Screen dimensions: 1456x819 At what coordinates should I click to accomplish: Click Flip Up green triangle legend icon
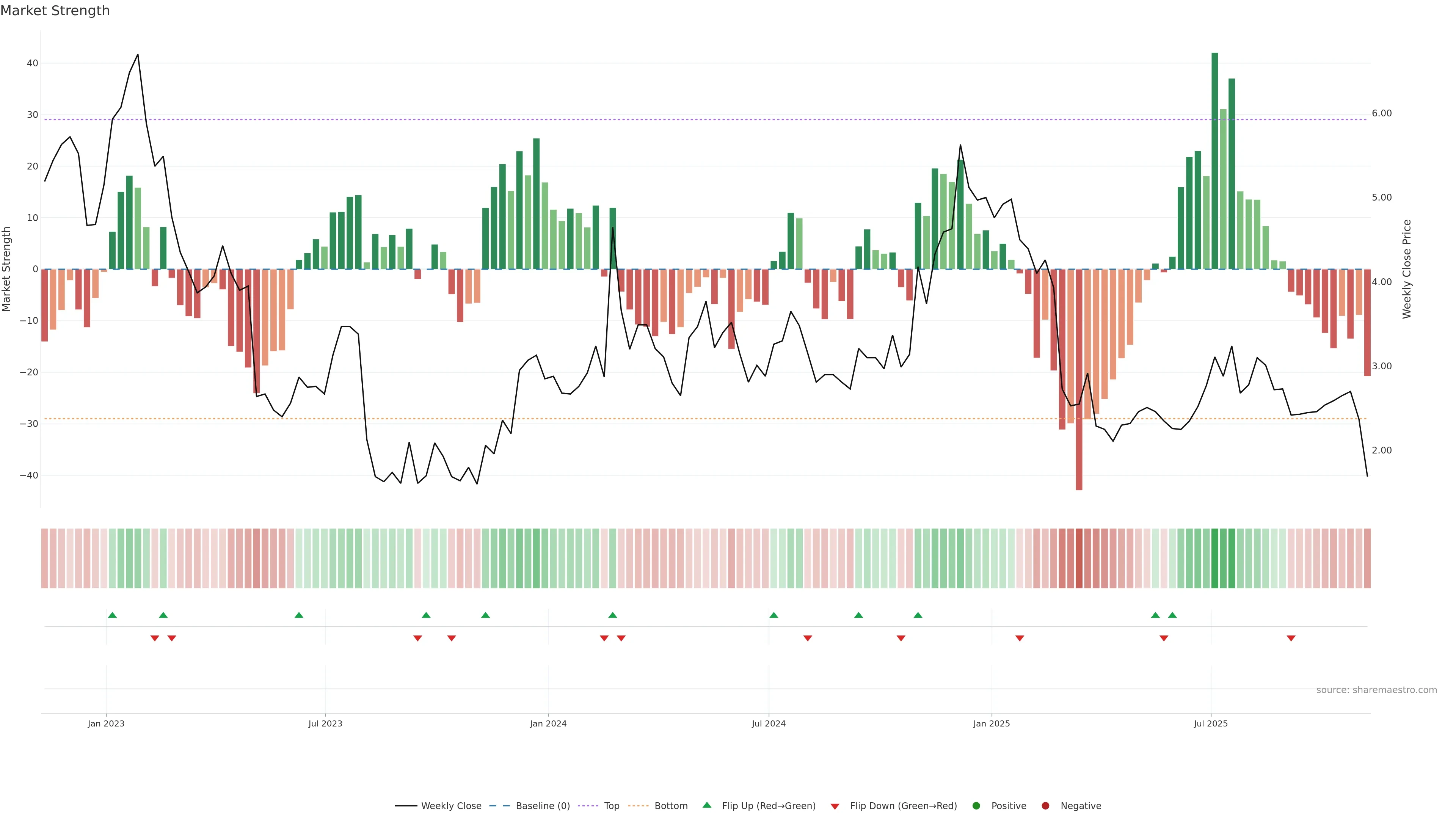pyautogui.click(x=706, y=805)
